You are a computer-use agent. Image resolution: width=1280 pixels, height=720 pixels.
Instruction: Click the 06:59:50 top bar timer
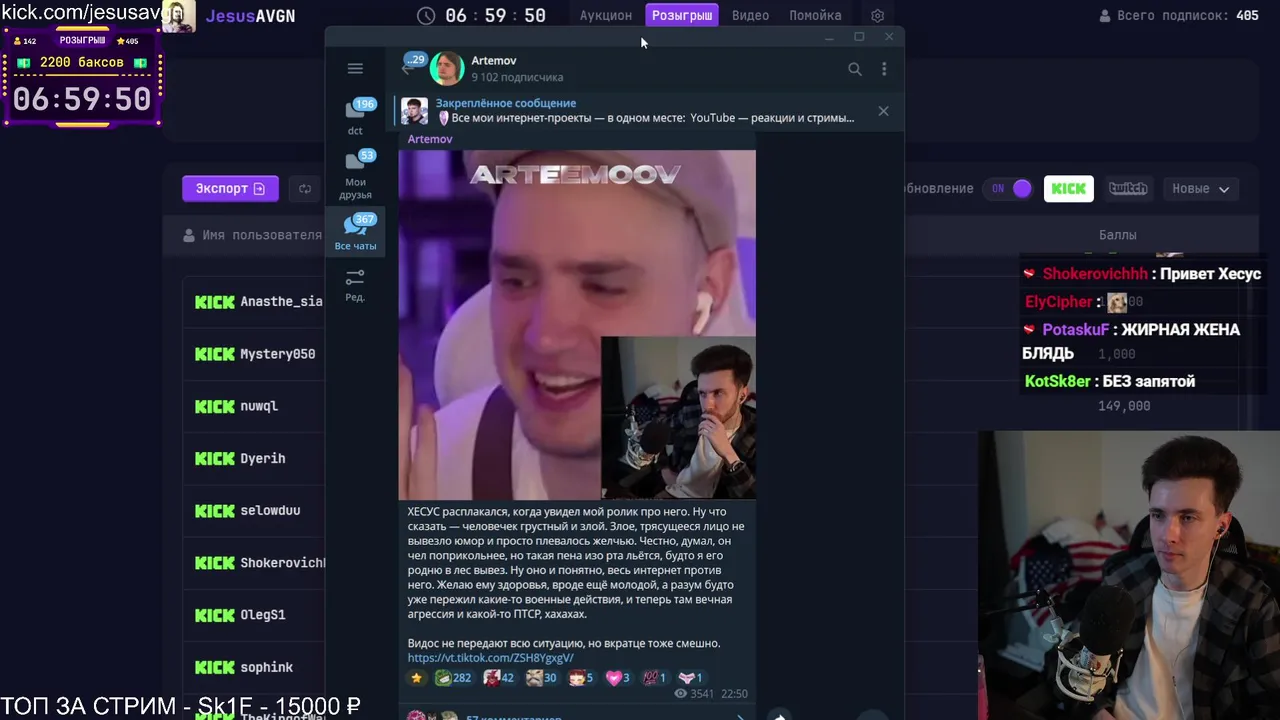click(x=496, y=16)
